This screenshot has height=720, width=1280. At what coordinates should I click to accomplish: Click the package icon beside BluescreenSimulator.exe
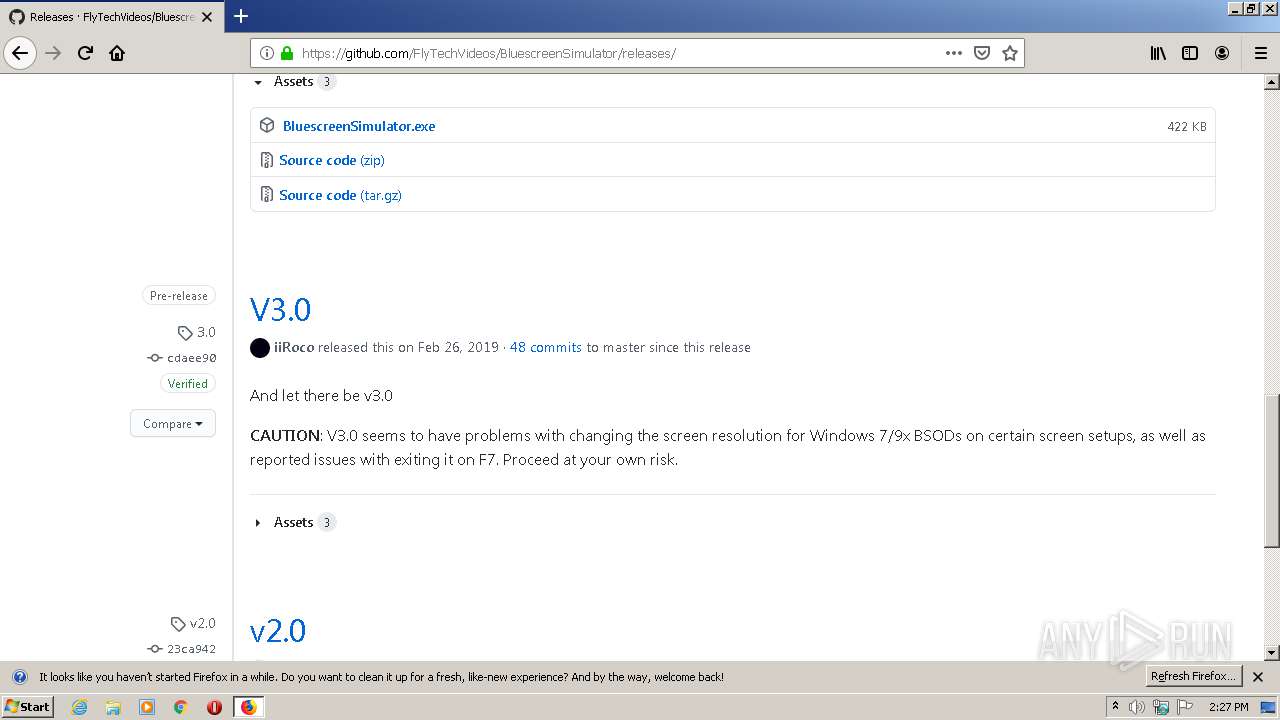267,125
